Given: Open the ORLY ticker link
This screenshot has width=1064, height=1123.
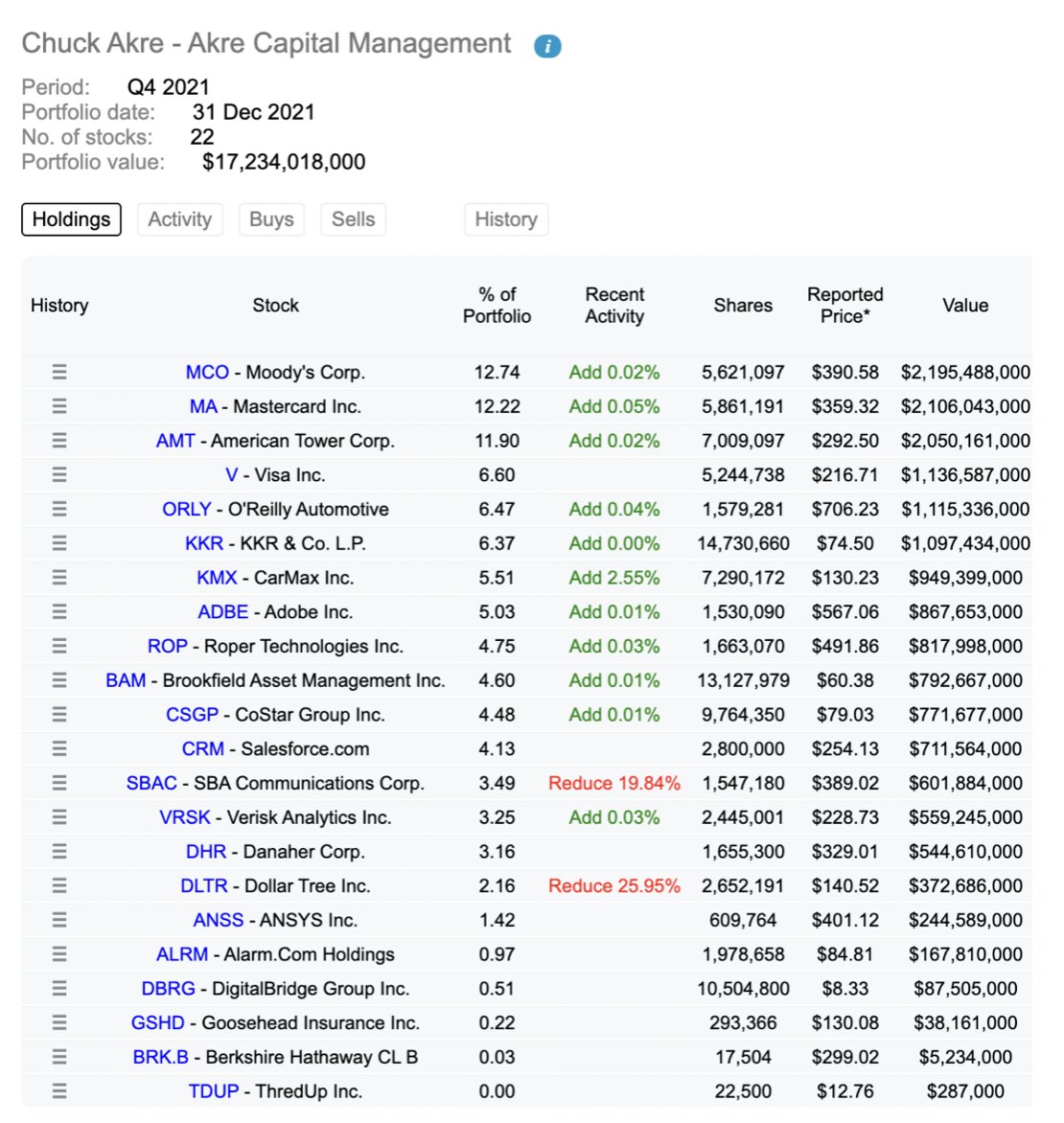Looking at the screenshot, I should (x=186, y=509).
